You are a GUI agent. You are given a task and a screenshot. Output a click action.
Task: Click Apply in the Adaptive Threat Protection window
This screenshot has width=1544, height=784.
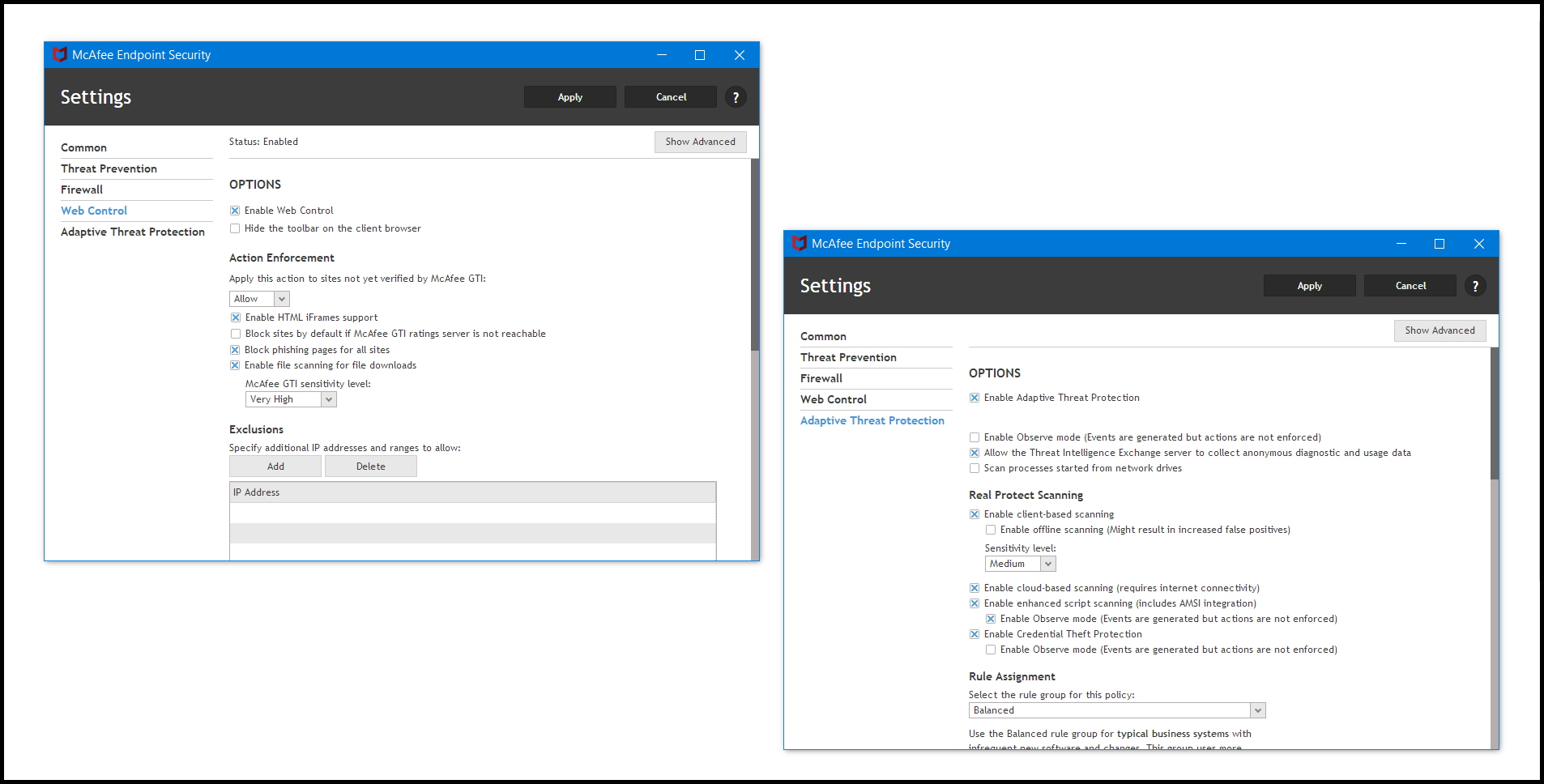[x=1310, y=286]
